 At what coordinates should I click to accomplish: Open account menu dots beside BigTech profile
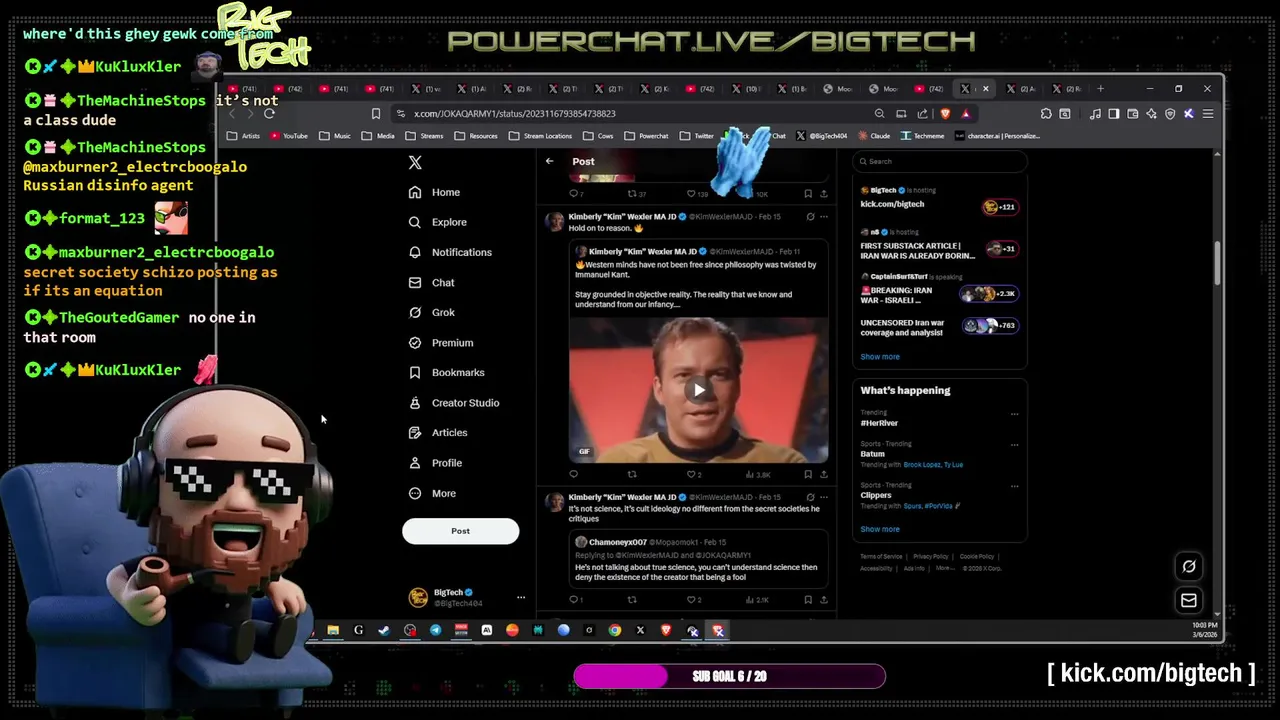(520, 597)
